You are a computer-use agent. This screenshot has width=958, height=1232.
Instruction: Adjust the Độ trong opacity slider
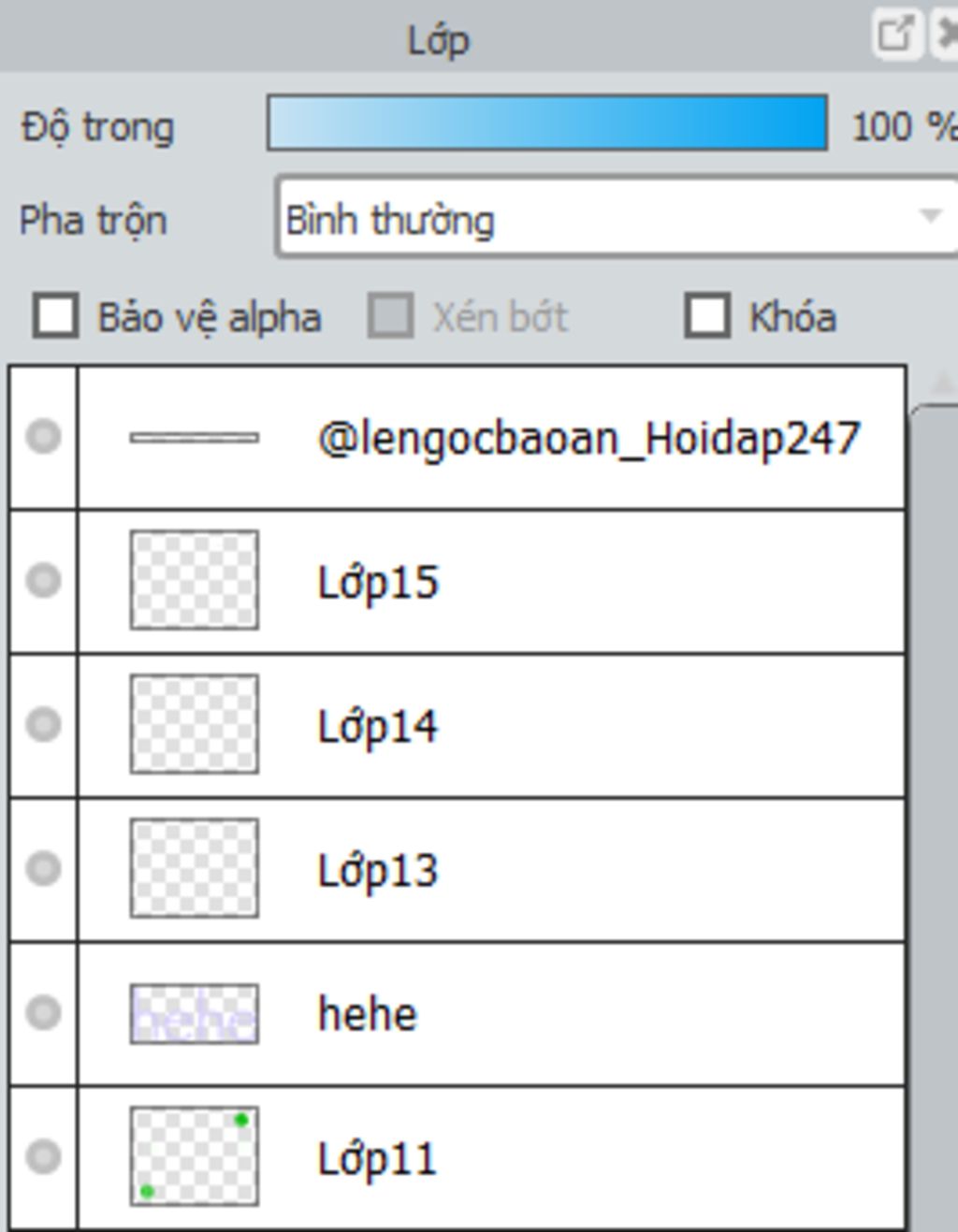547,123
